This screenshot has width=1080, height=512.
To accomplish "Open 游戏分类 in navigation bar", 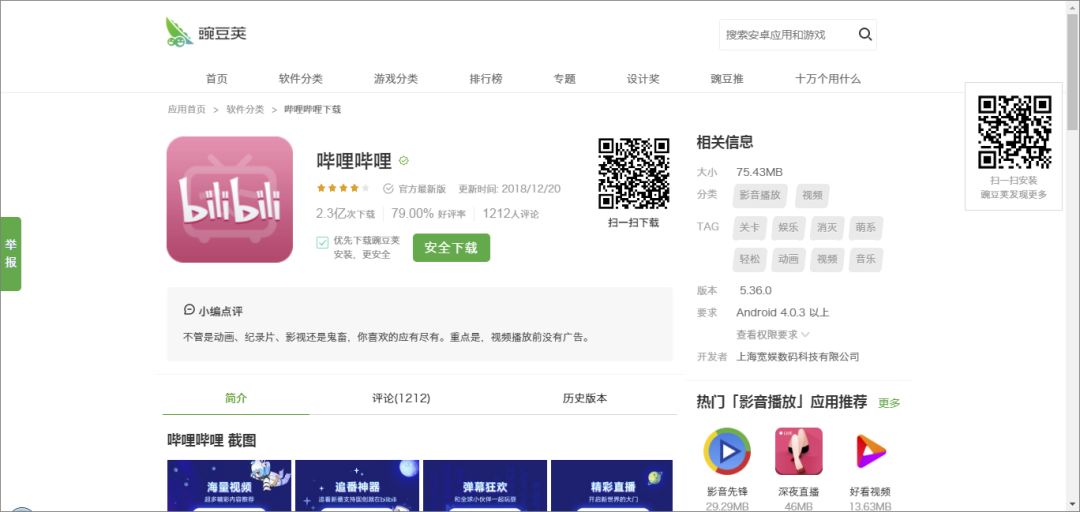I will [x=396, y=79].
